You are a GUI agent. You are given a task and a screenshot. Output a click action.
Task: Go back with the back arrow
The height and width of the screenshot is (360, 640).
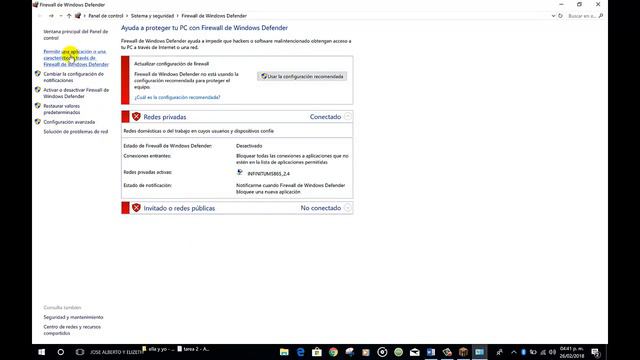40,16
